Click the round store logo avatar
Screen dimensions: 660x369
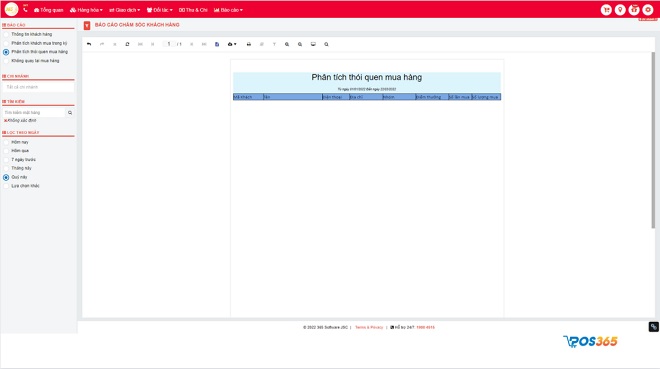point(11,9)
